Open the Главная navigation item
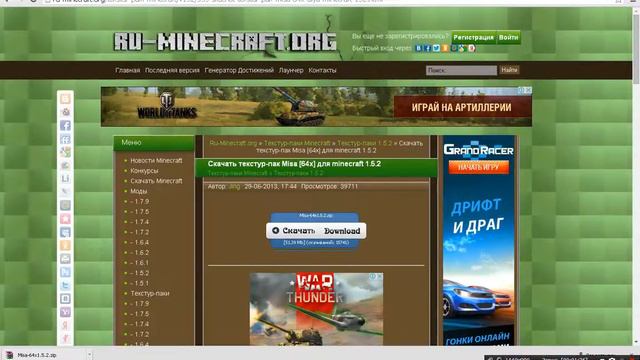640x360 pixels. pyautogui.click(x=127, y=70)
